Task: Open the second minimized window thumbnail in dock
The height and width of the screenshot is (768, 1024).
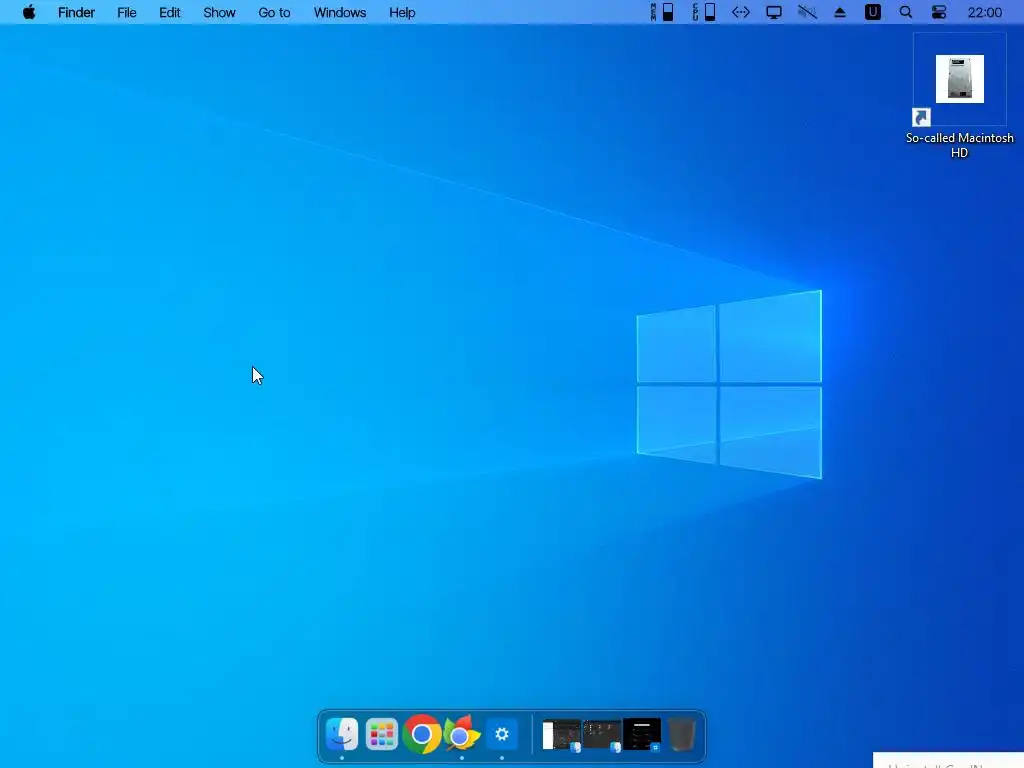Action: [x=601, y=735]
